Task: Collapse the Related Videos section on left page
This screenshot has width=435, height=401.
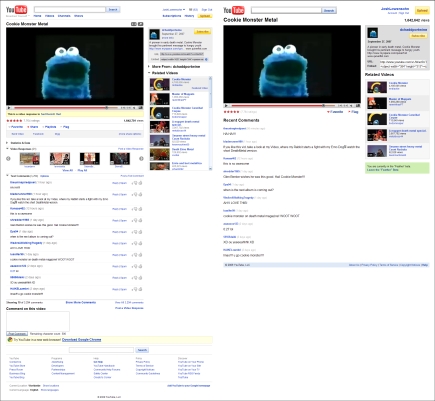Action: pos(149,73)
